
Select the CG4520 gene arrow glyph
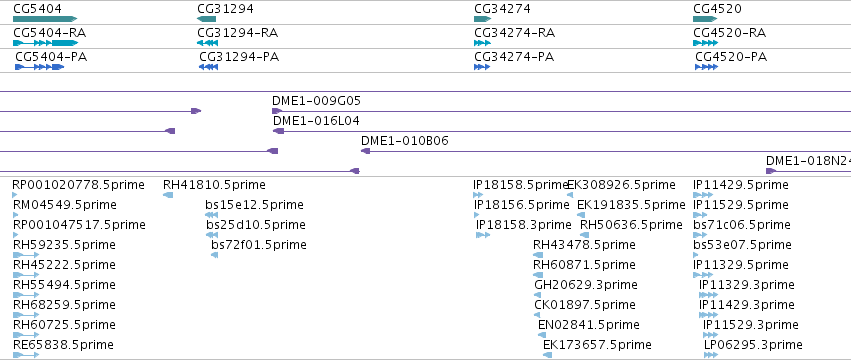pyautogui.click(x=705, y=19)
